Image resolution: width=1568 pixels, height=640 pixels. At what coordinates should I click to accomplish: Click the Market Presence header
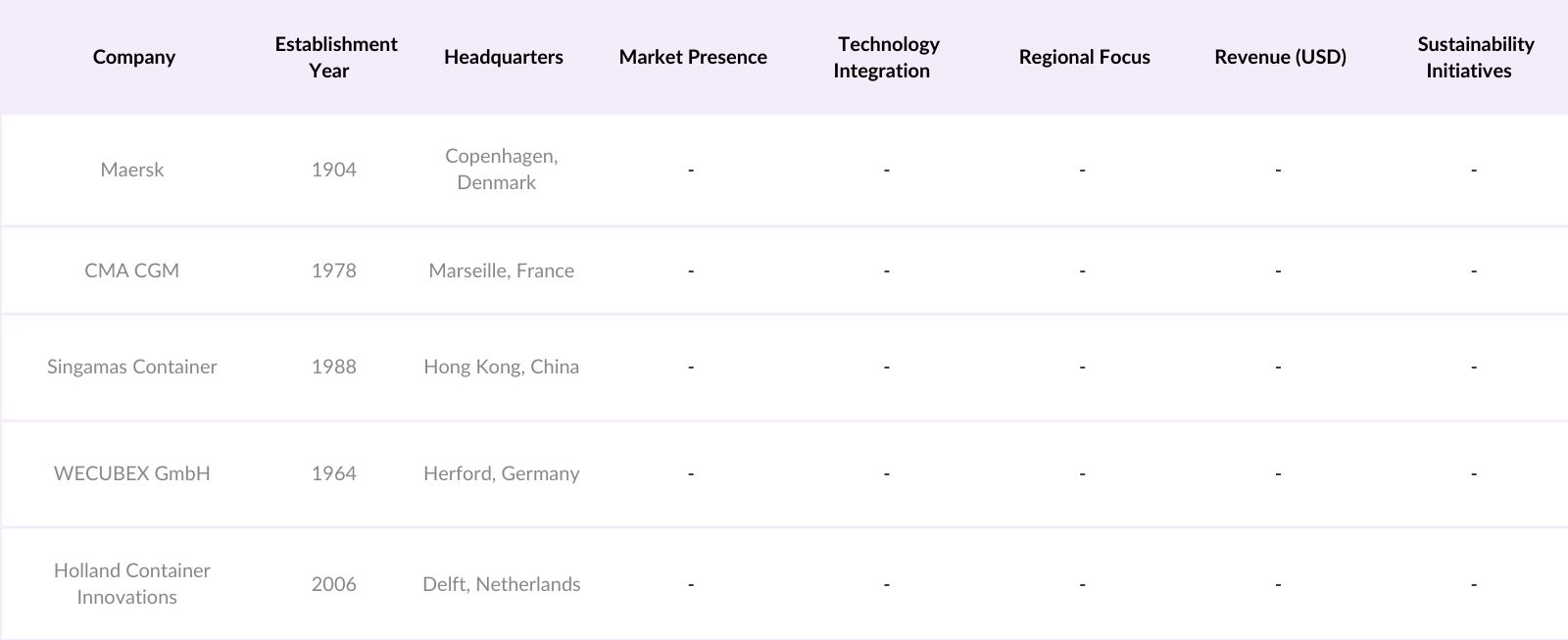693,57
